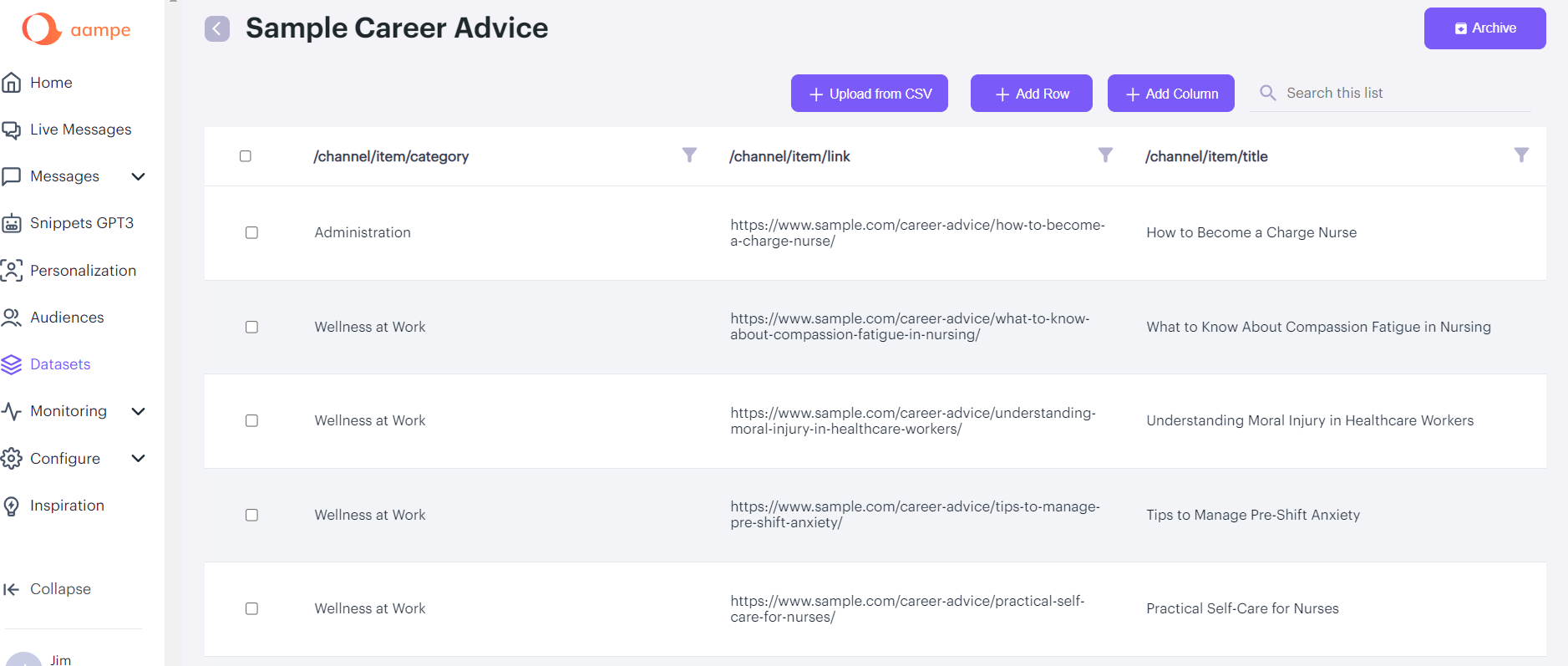
Task: Click the Datasets layers icon
Action: [12, 364]
